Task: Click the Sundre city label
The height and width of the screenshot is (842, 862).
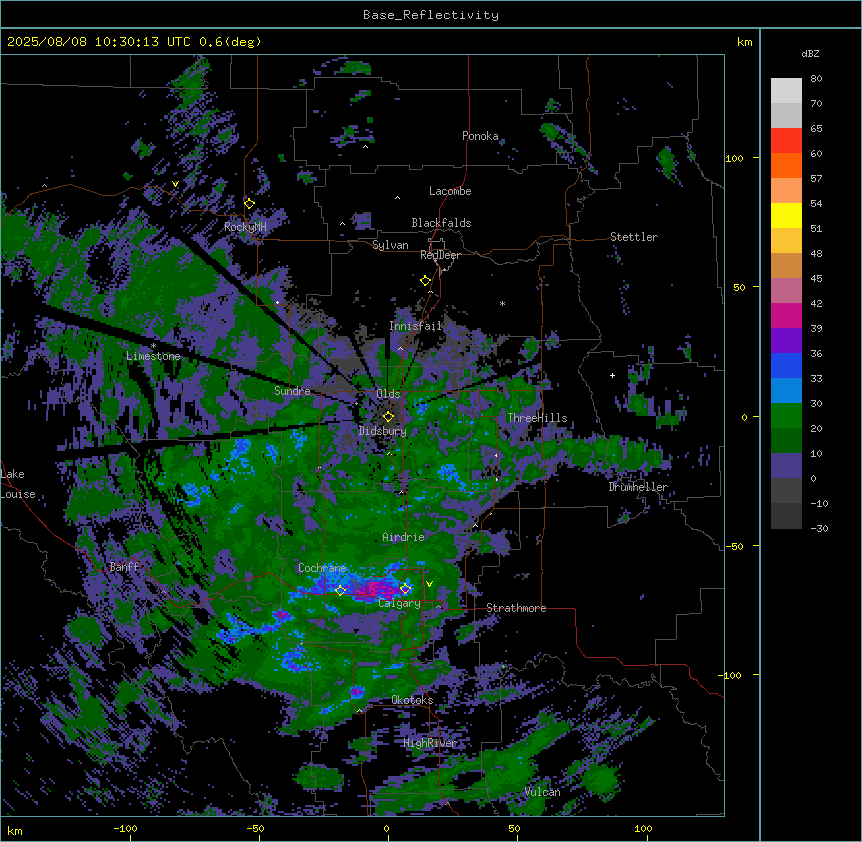Action: coord(292,391)
